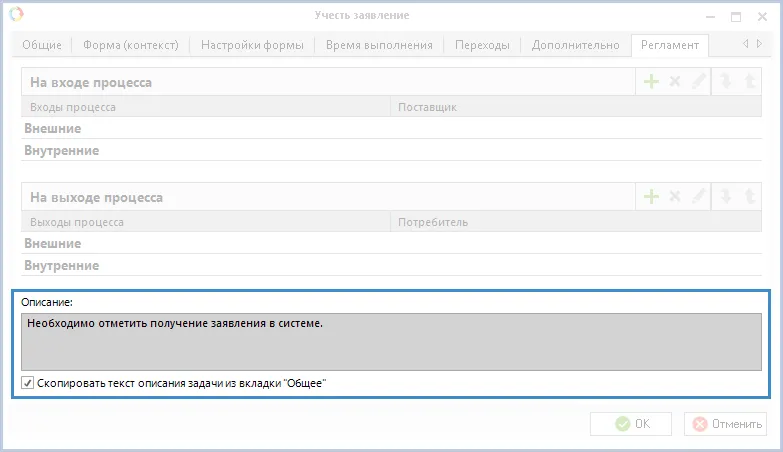
Task: Move process output down with arrow icon
Action: point(726,197)
